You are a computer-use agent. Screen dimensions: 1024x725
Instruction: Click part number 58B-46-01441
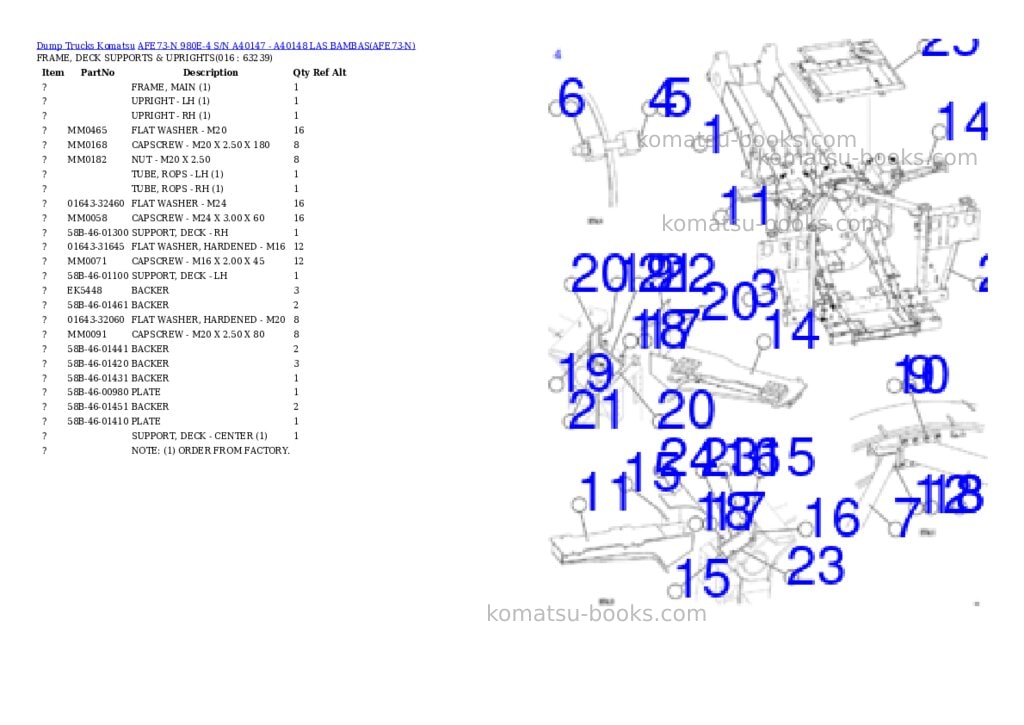(98, 349)
